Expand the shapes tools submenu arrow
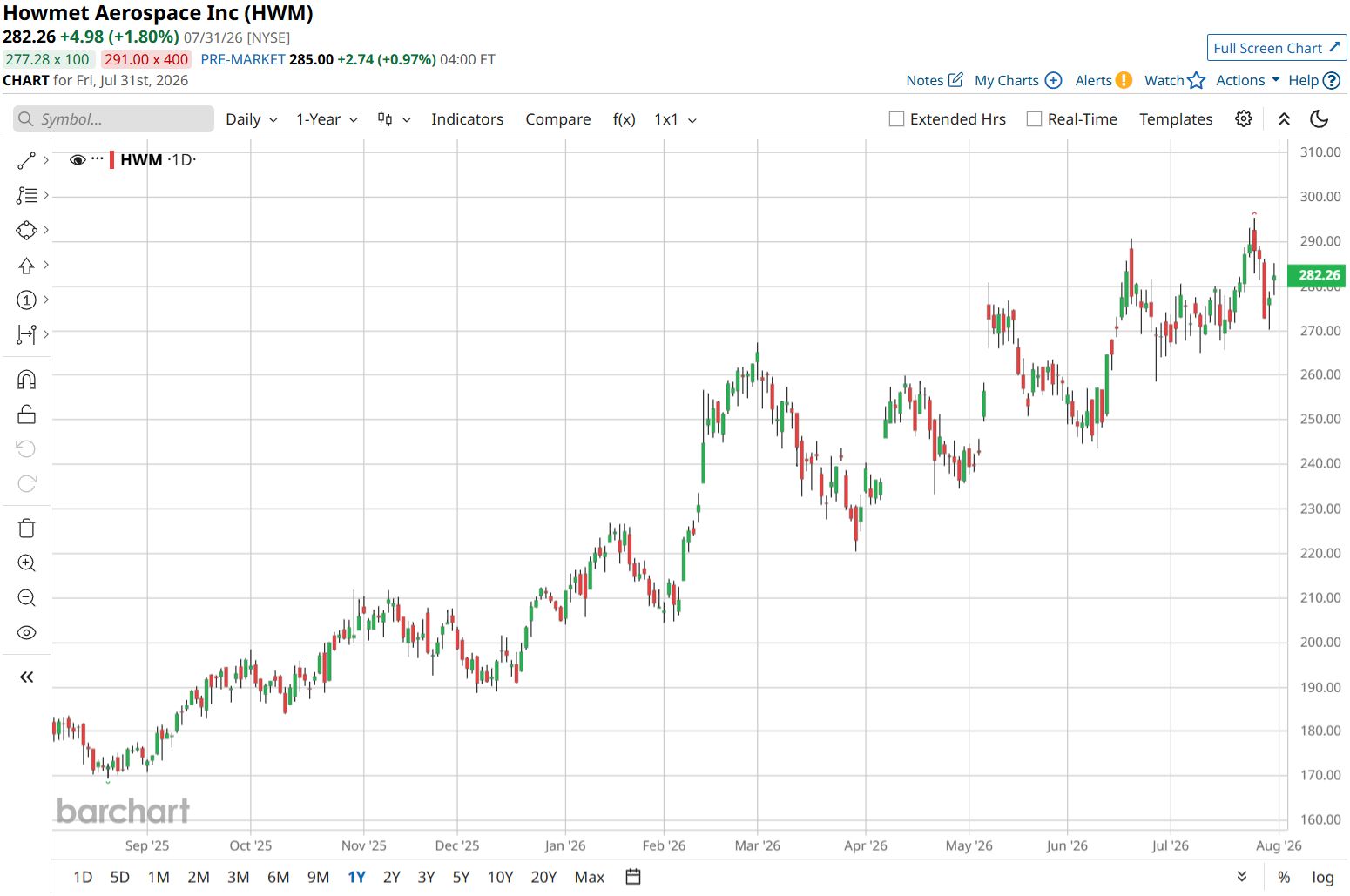The height and width of the screenshot is (896, 1350). pyautogui.click(x=46, y=230)
